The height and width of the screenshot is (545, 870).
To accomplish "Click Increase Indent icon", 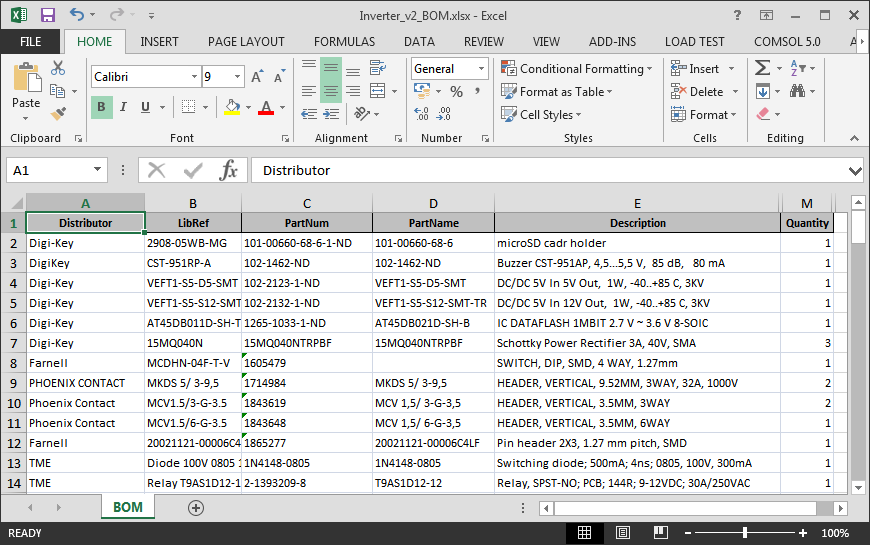I will [x=331, y=114].
